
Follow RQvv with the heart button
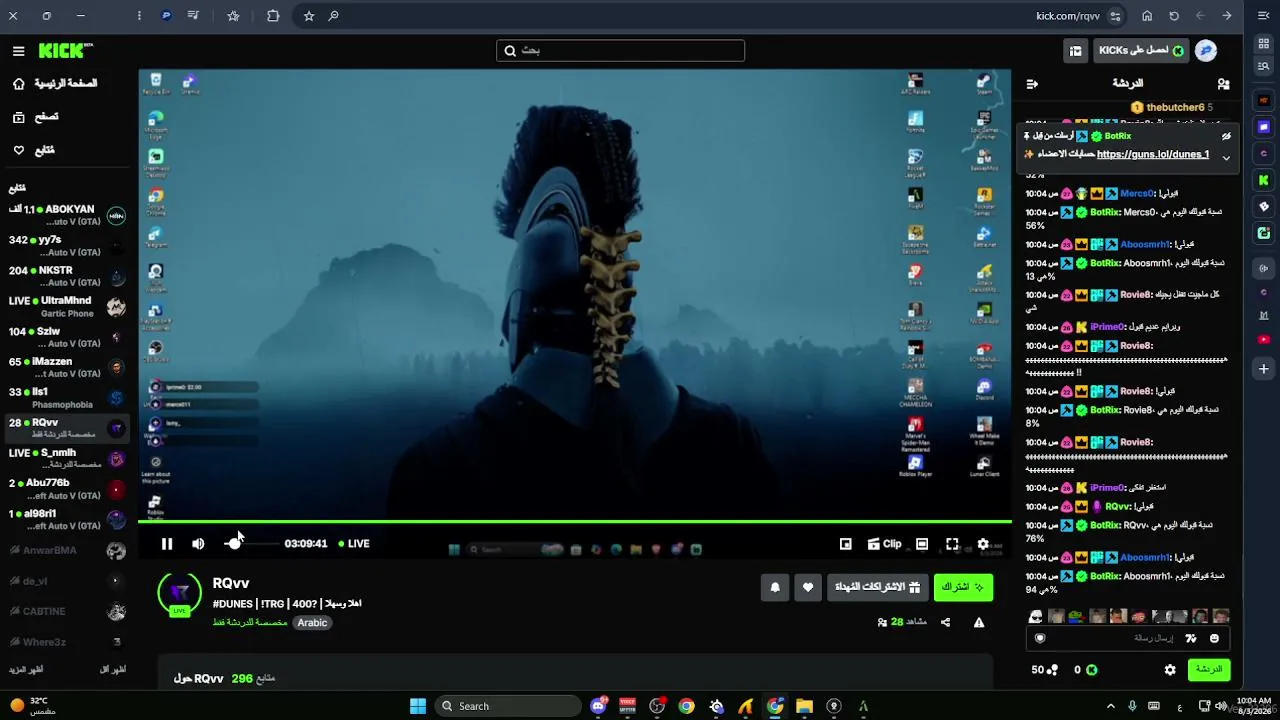pyautogui.click(x=808, y=588)
